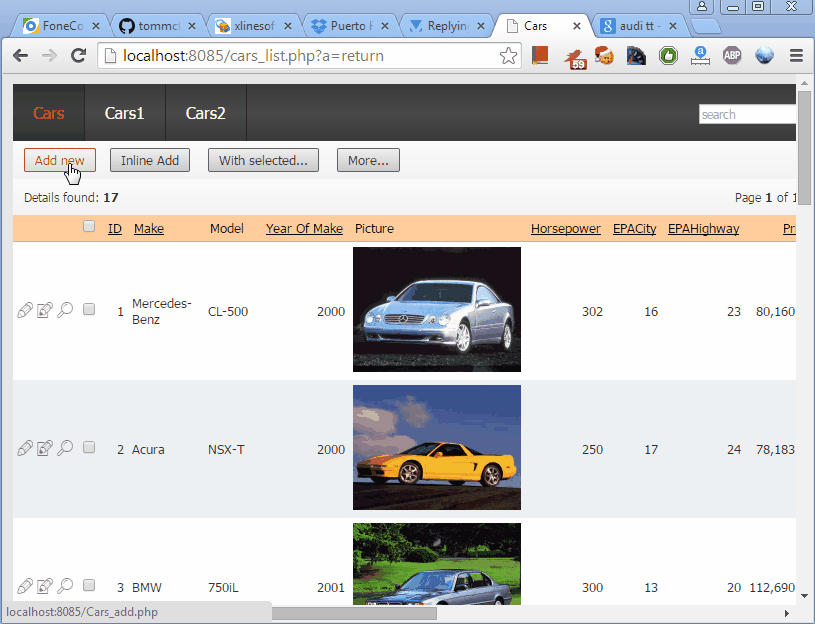This screenshot has width=815, height=624.
Task: Select the pencil edit icon on the BMW row
Action: coord(25,586)
